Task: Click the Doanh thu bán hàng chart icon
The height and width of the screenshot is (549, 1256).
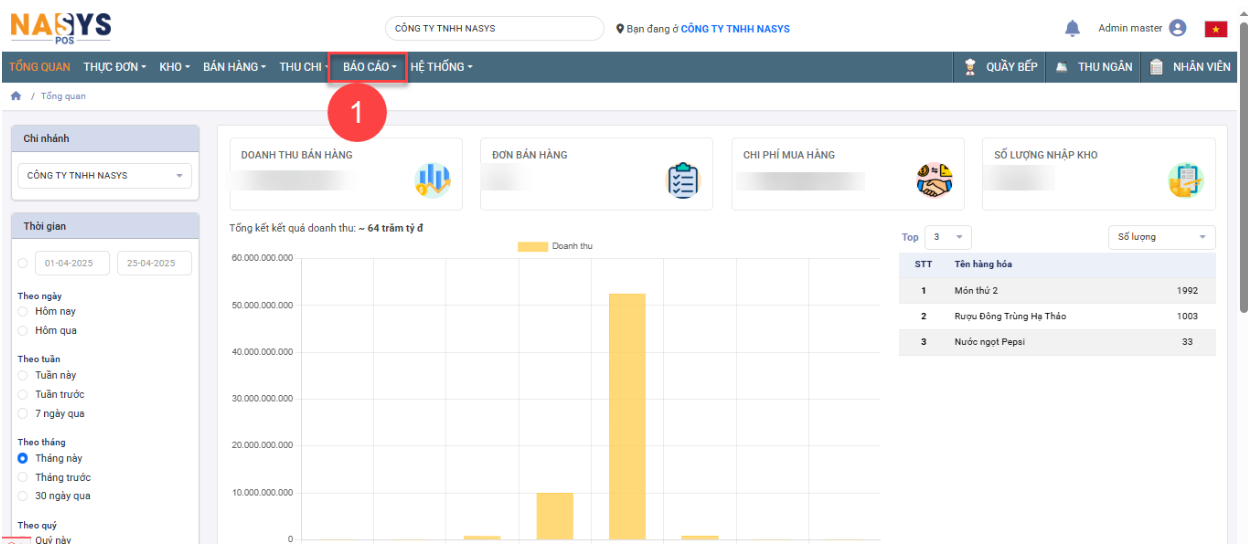Action: (432, 180)
